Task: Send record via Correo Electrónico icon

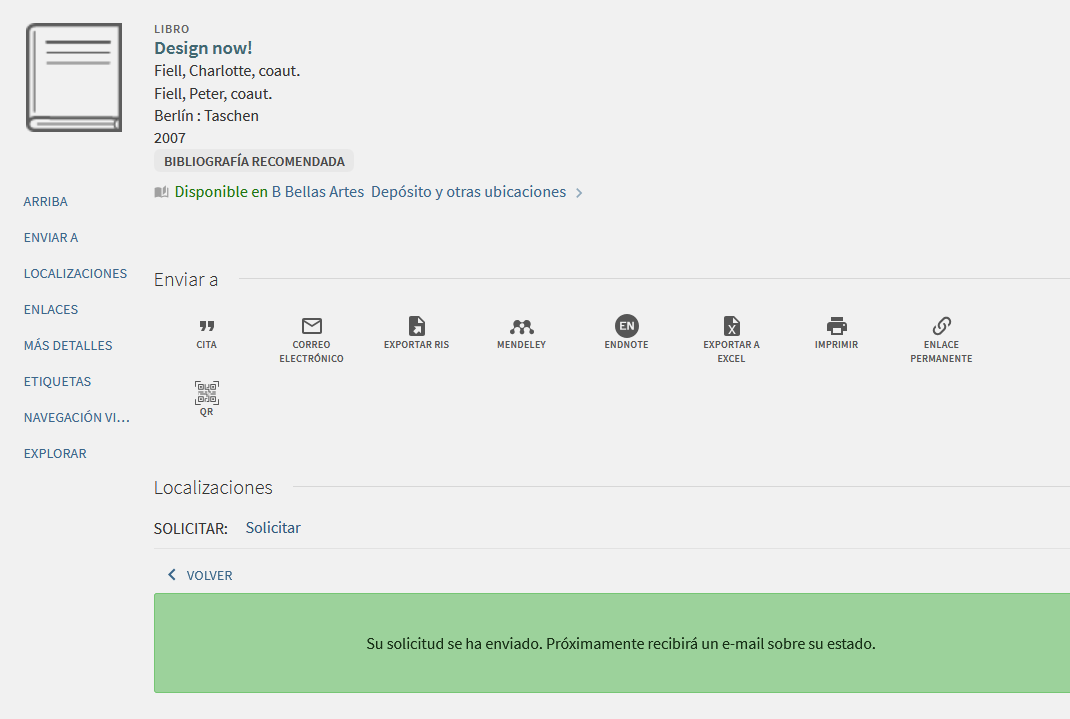Action: (311, 327)
